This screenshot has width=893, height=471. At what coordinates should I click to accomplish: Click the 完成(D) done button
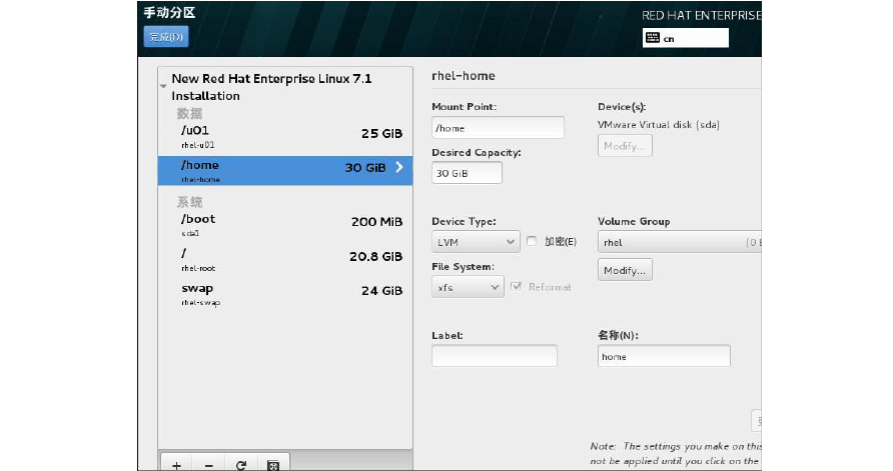tap(166, 37)
